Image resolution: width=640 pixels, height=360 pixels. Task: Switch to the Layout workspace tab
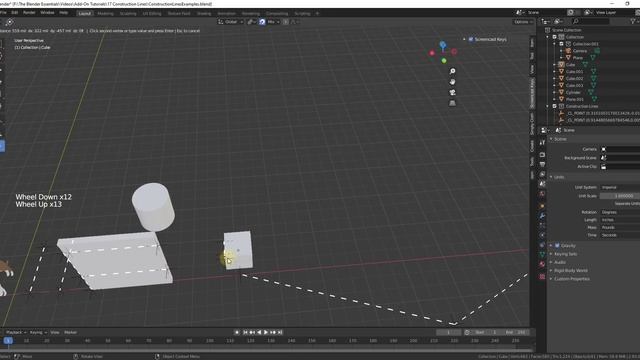point(84,13)
